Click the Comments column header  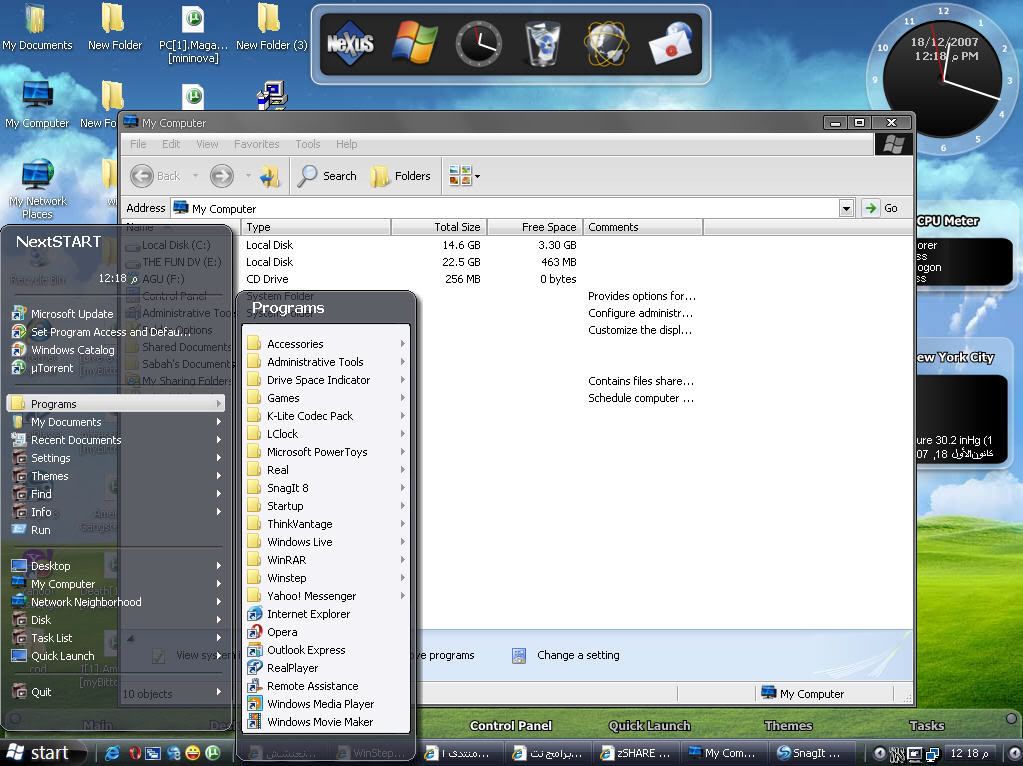(x=643, y=227)
